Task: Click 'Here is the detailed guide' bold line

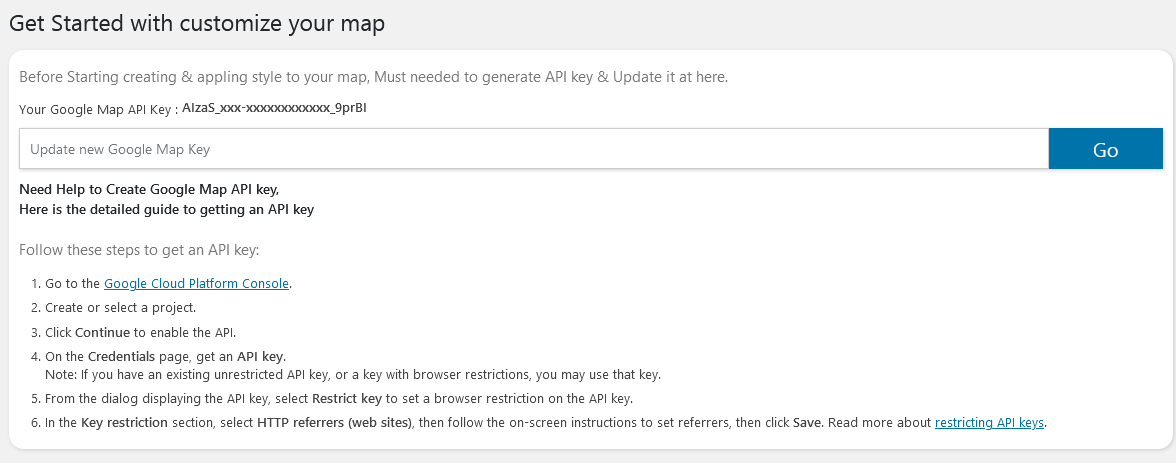Action: [x=166, y=209]
